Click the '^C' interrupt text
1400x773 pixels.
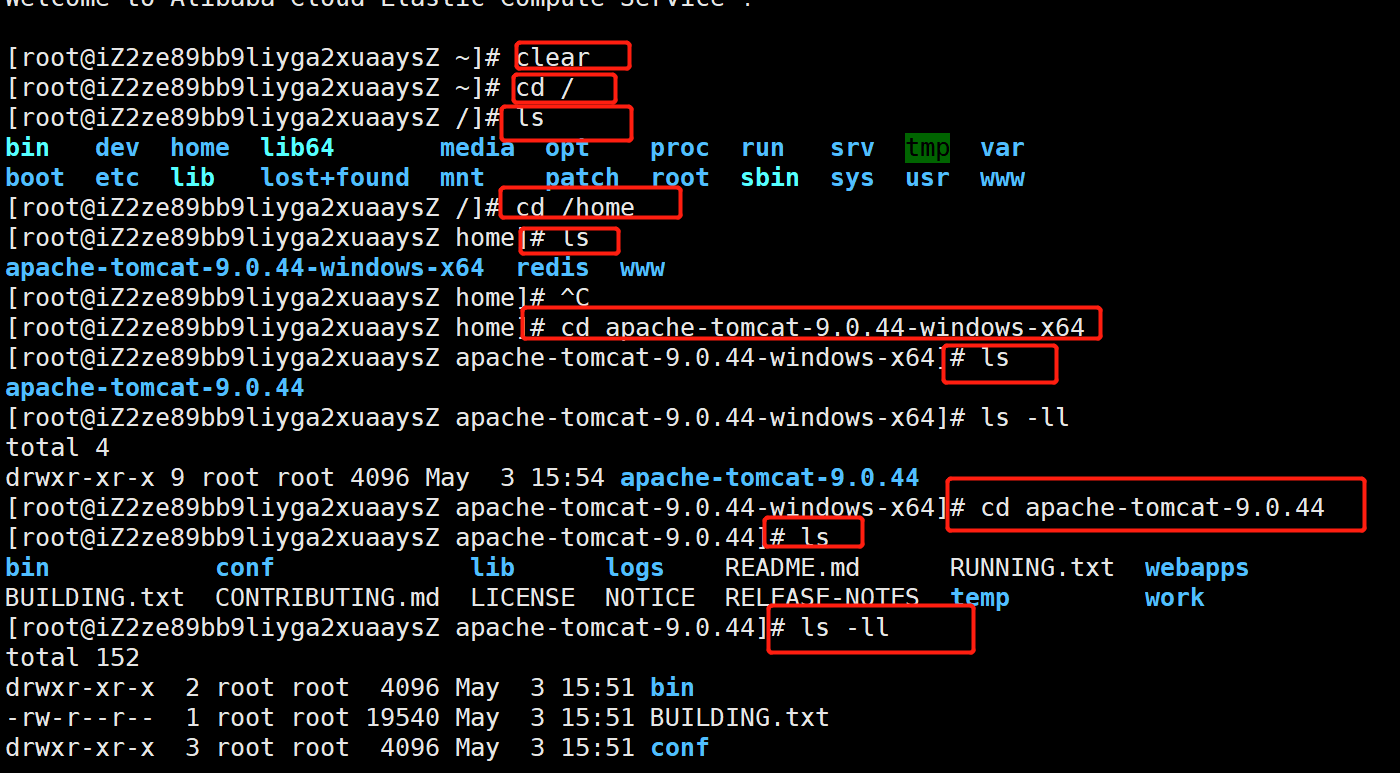pos(575,298)
